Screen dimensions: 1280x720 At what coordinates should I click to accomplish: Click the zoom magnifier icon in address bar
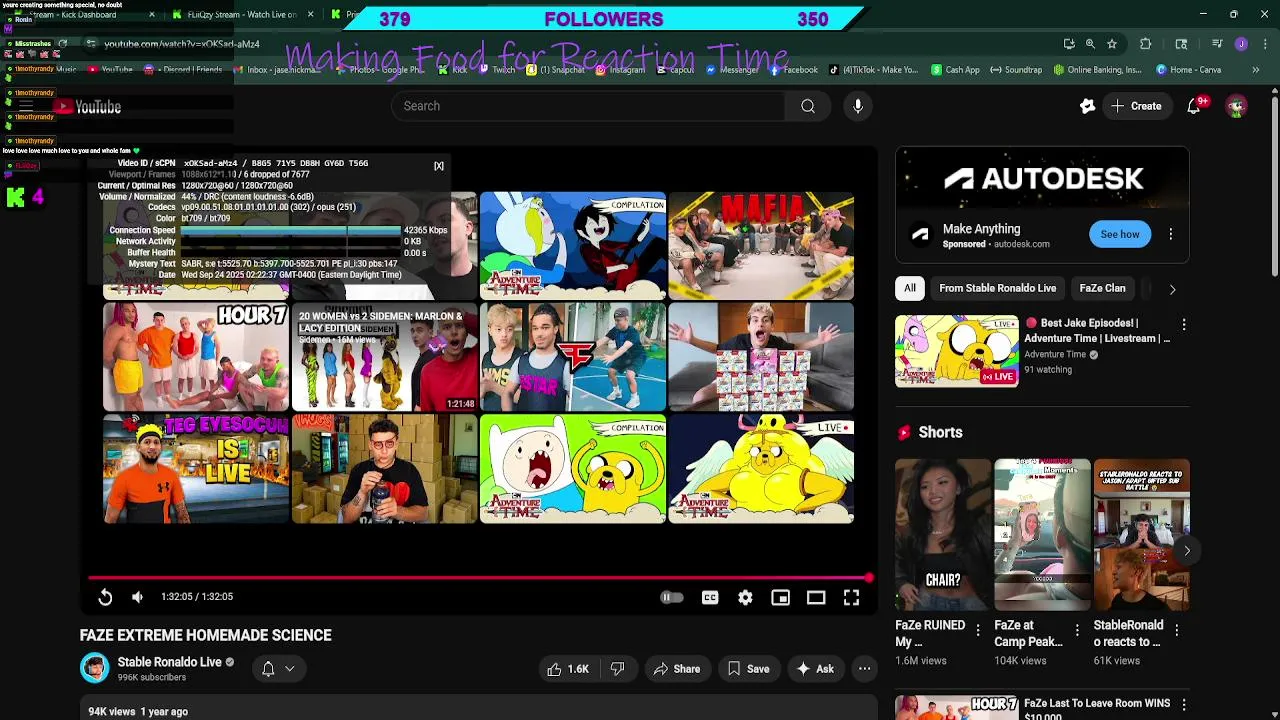(x=1090, y=44)
